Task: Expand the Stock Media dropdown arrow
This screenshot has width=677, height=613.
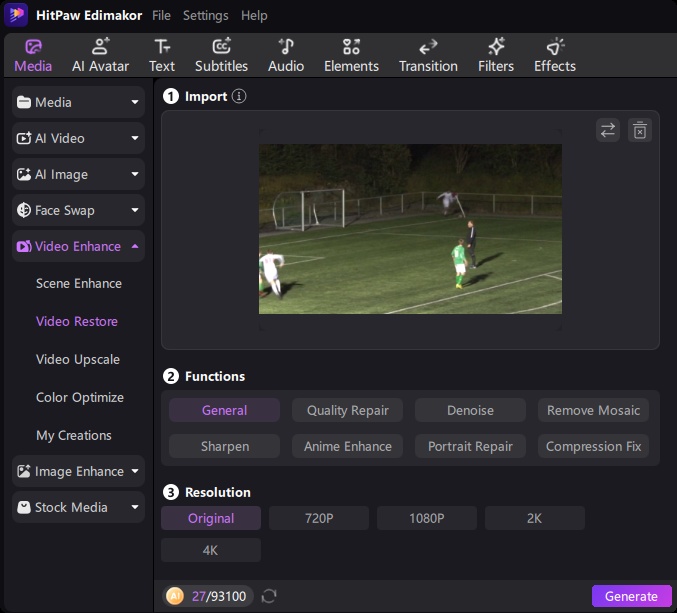Action: [135, 507]
